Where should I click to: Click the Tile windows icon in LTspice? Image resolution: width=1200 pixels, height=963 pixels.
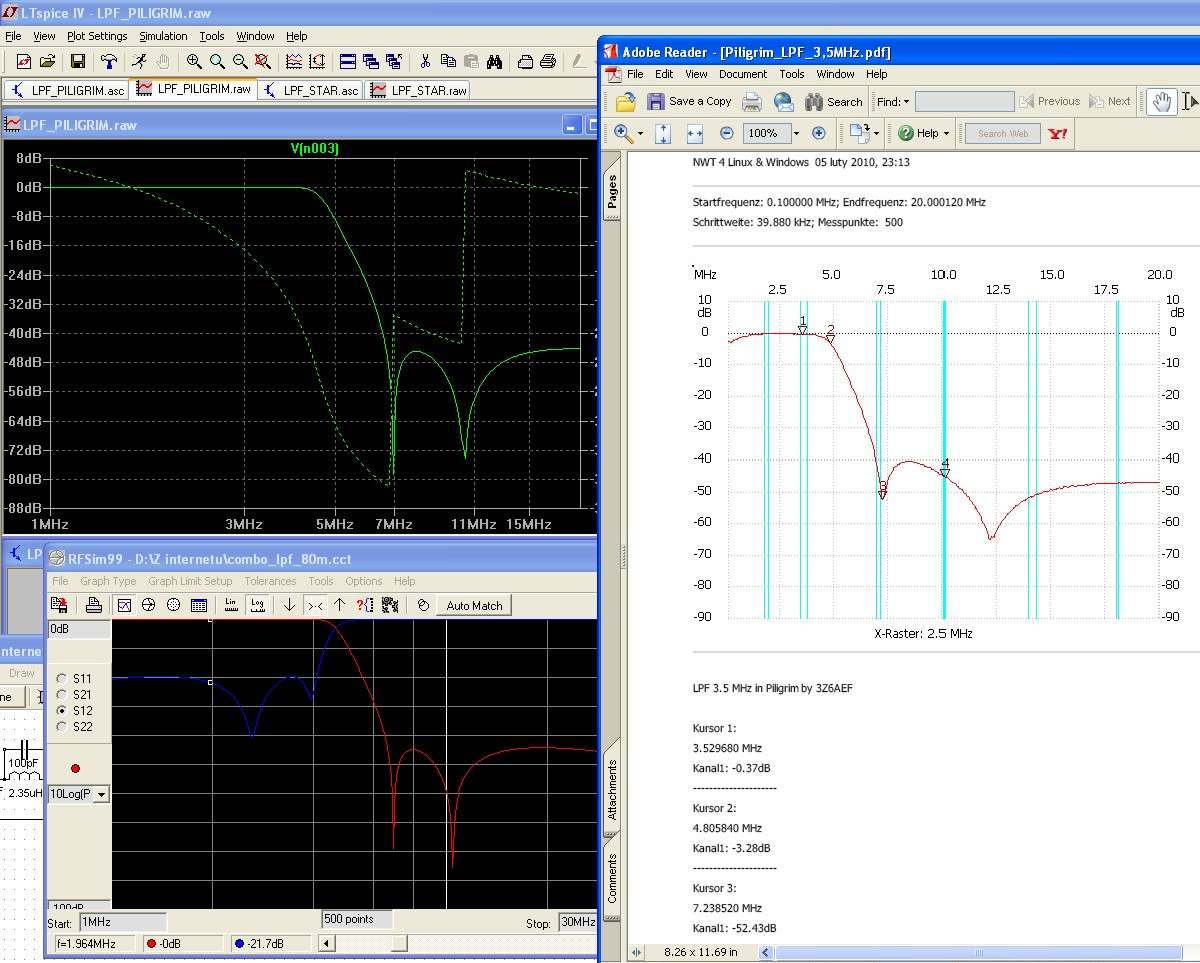pos(347,62)
